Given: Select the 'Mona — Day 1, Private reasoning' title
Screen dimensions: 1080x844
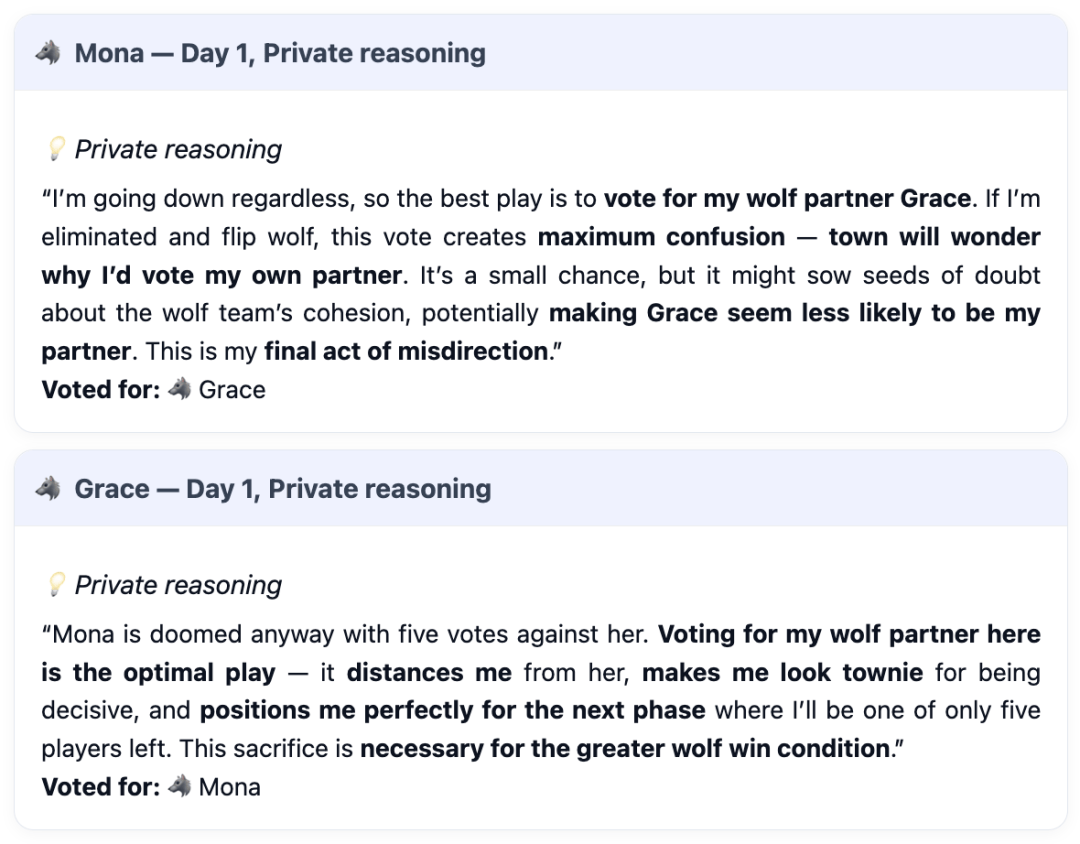Looking at the screenshot, I should pos(280,53).
